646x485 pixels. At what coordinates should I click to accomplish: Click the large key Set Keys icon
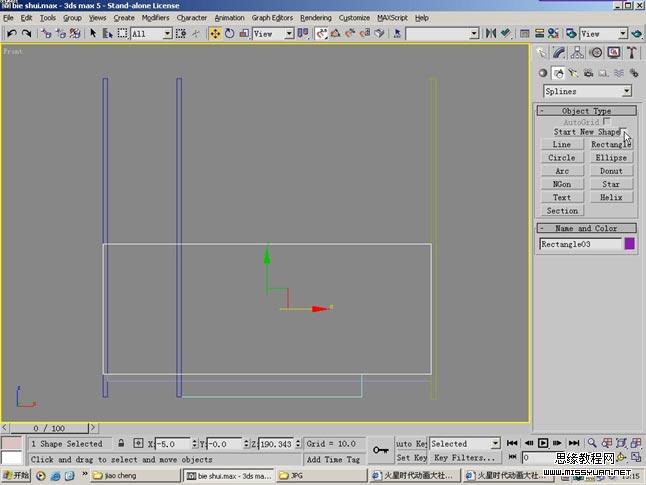click(380, 450)
